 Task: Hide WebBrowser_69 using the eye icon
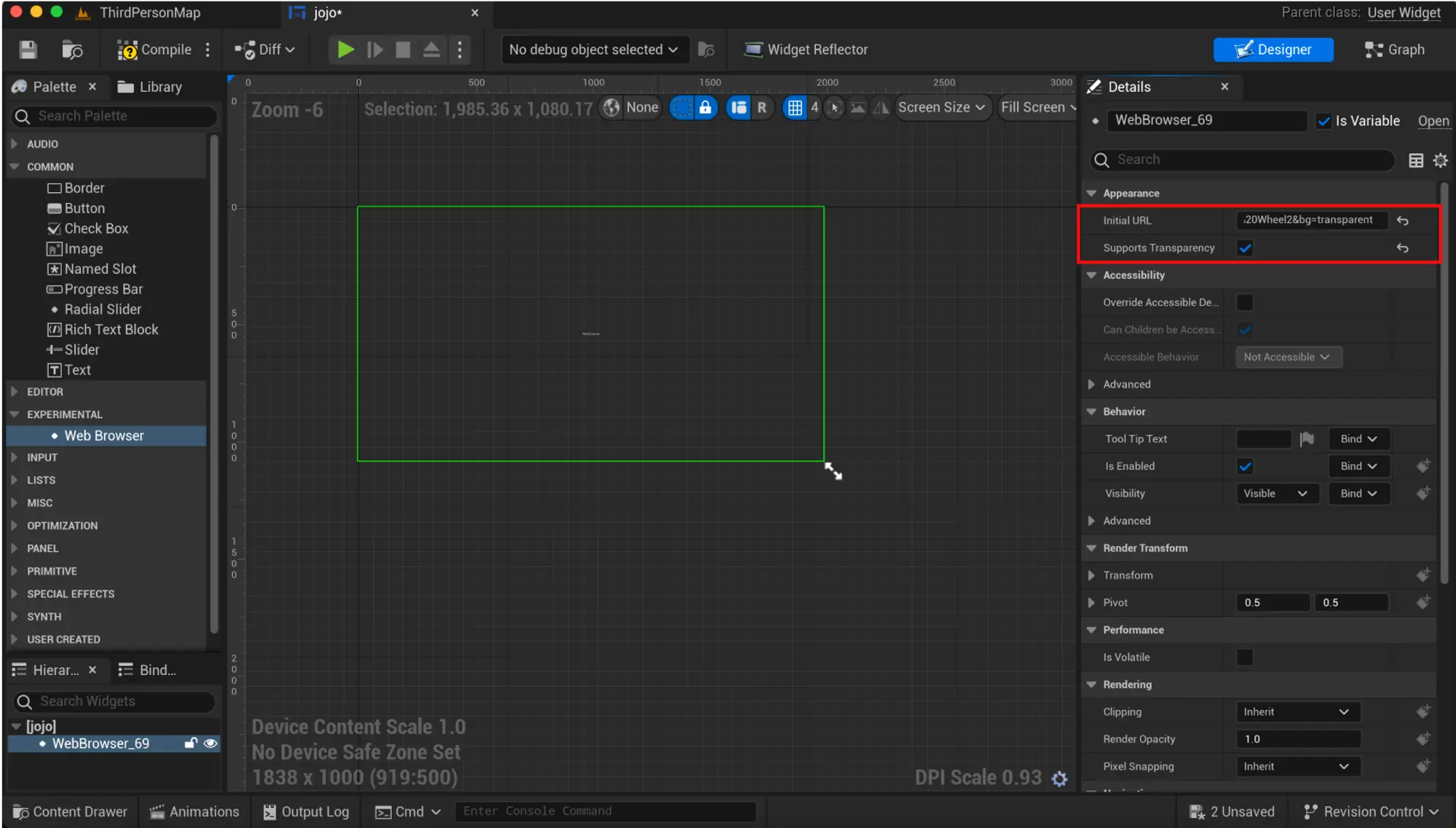click(210, 744)
